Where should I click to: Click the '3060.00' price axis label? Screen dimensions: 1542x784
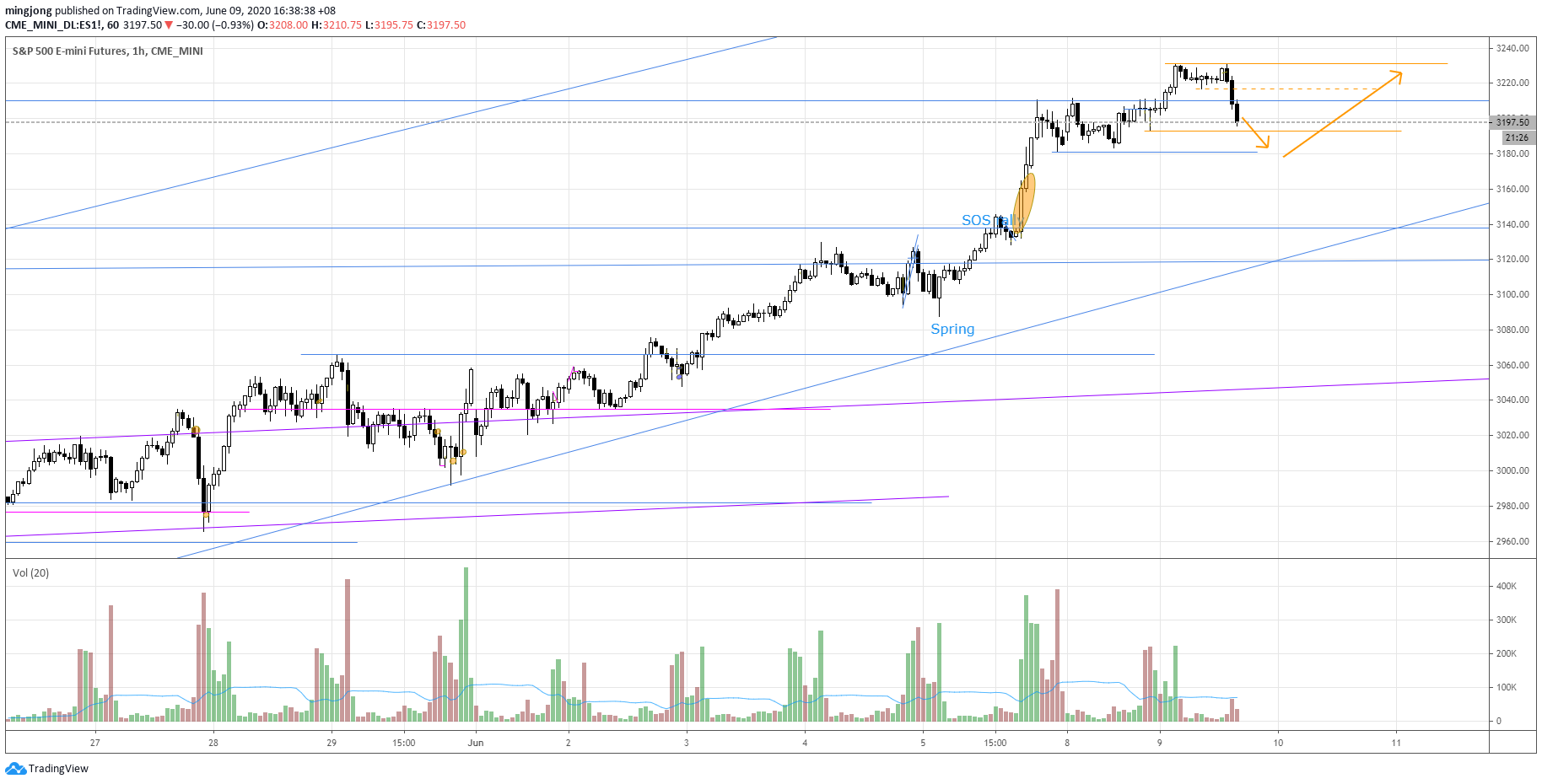(1512, 366)
